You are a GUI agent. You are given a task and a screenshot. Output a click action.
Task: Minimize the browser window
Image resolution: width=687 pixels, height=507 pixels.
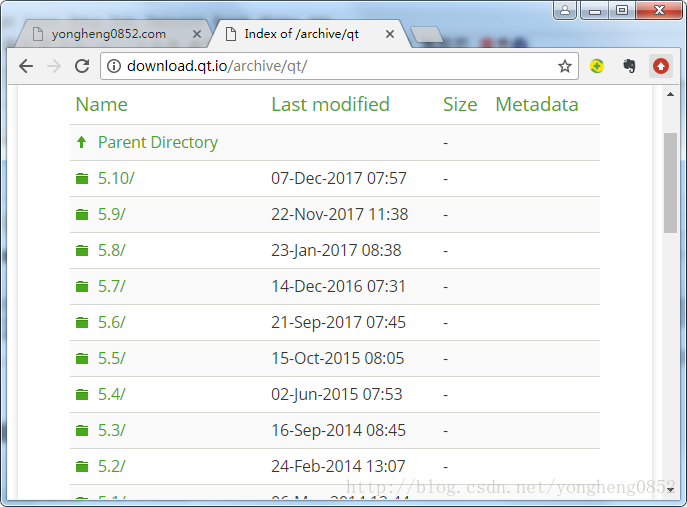(595, 10)
